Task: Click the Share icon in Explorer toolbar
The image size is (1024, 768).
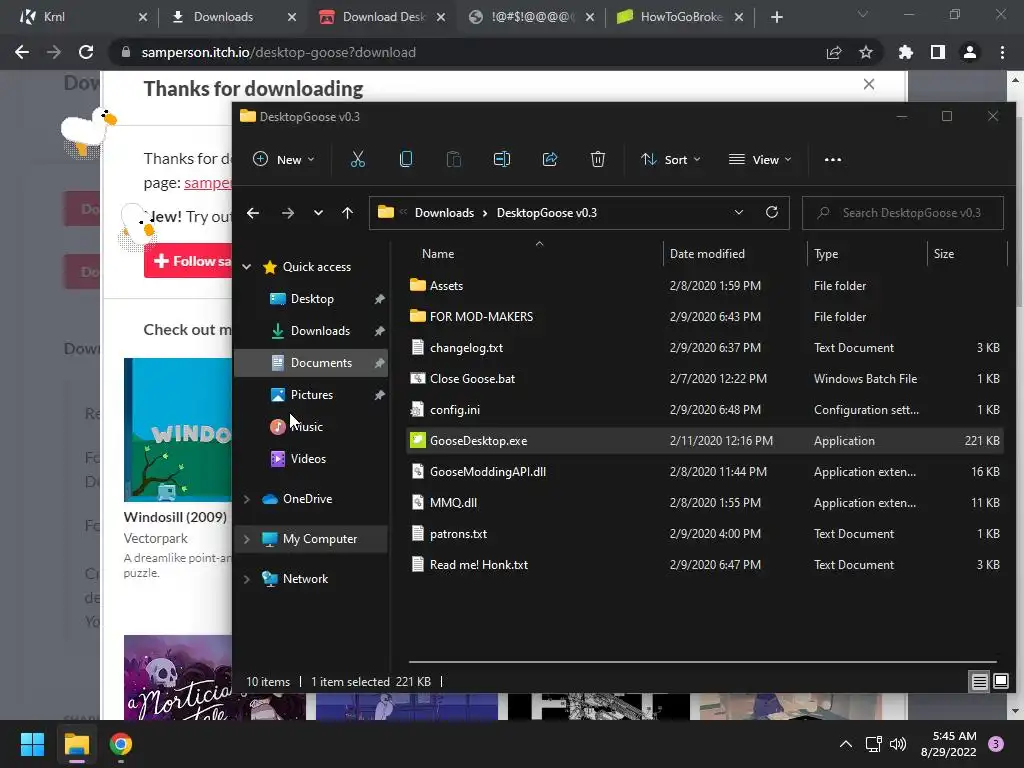Action: (550, 159)
